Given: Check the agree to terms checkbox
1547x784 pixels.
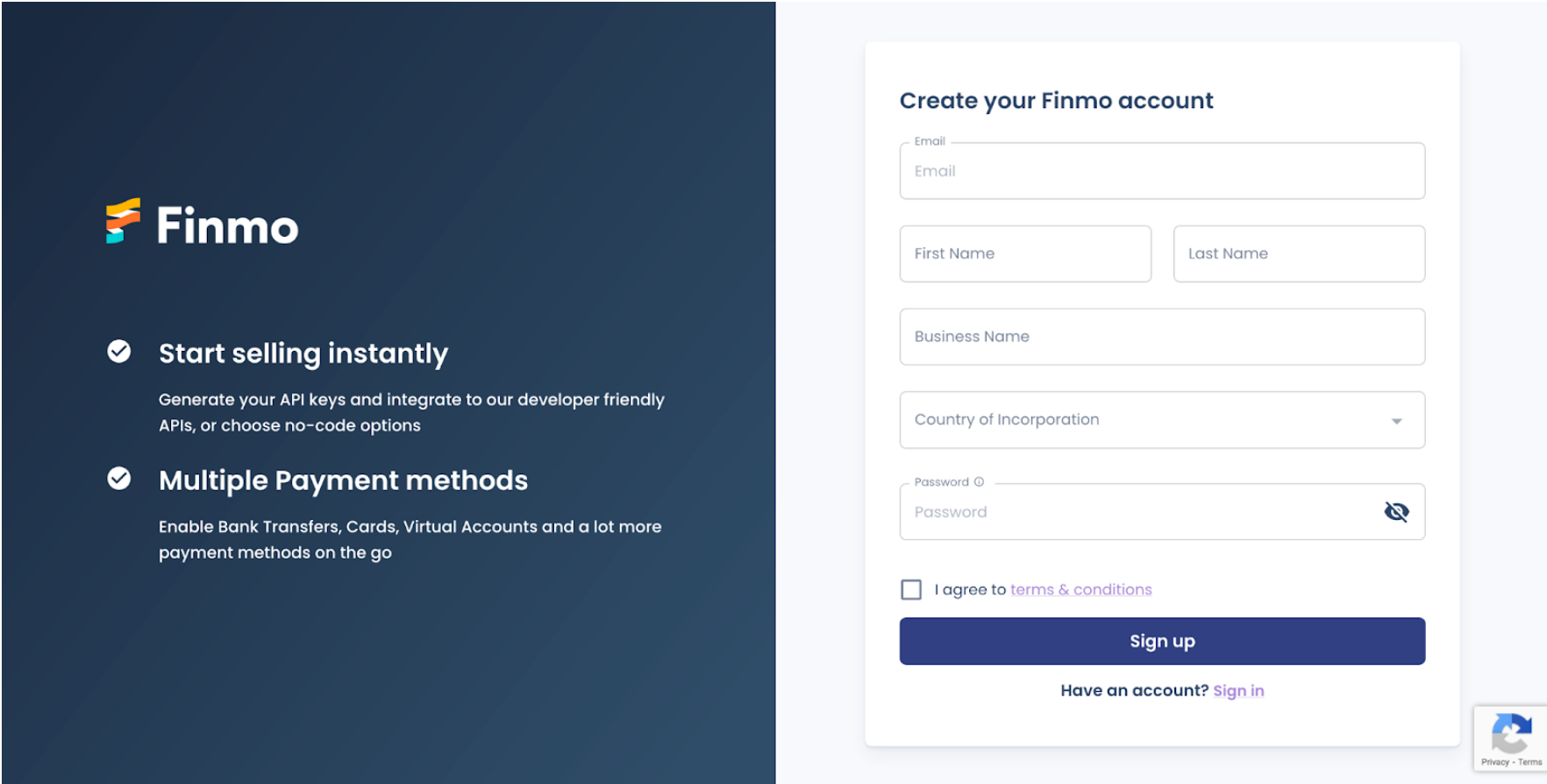Looking at the screenshot, I should pos(911,589).
